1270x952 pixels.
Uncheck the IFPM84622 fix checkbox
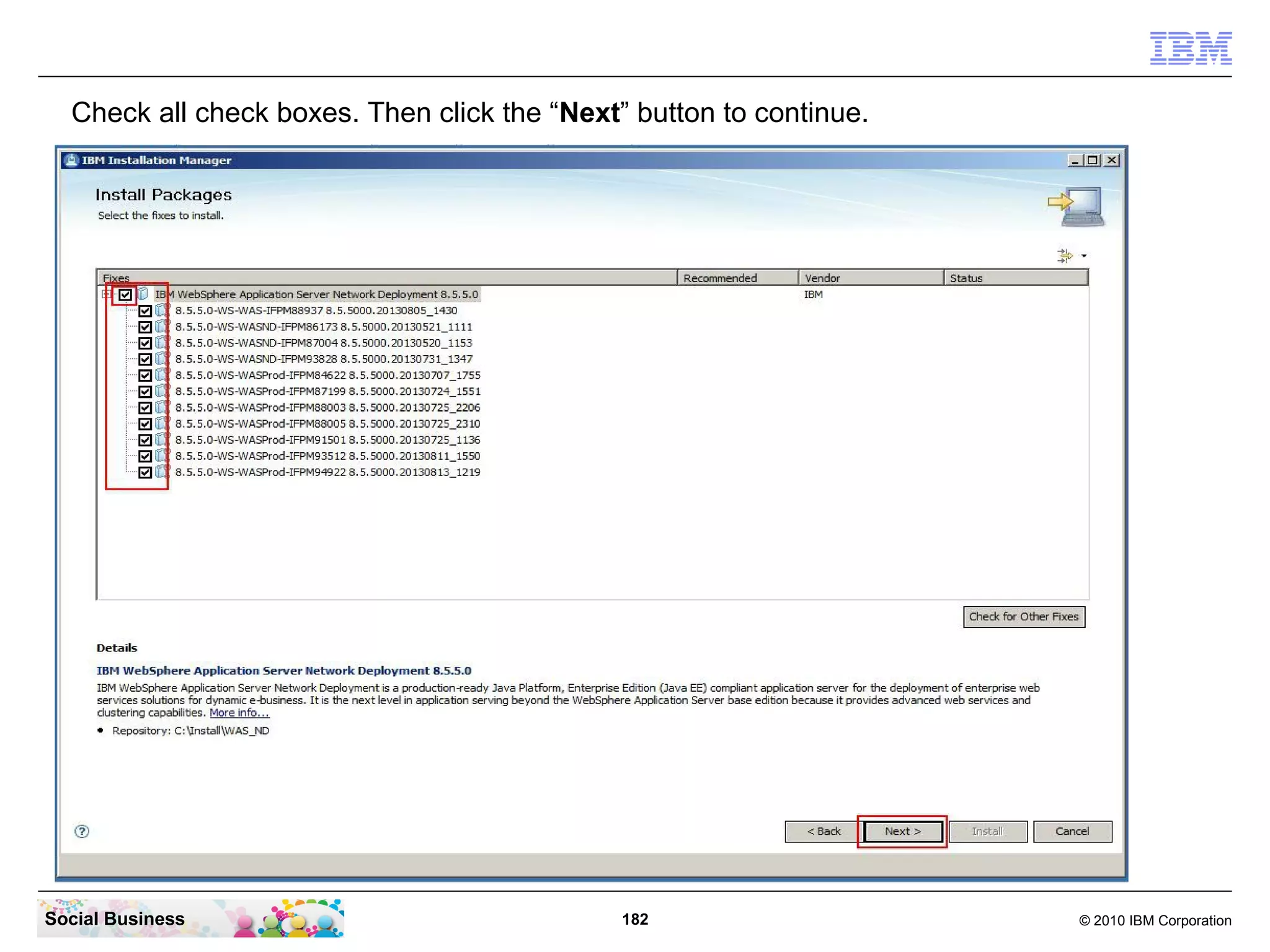click(x=145, y=375)
